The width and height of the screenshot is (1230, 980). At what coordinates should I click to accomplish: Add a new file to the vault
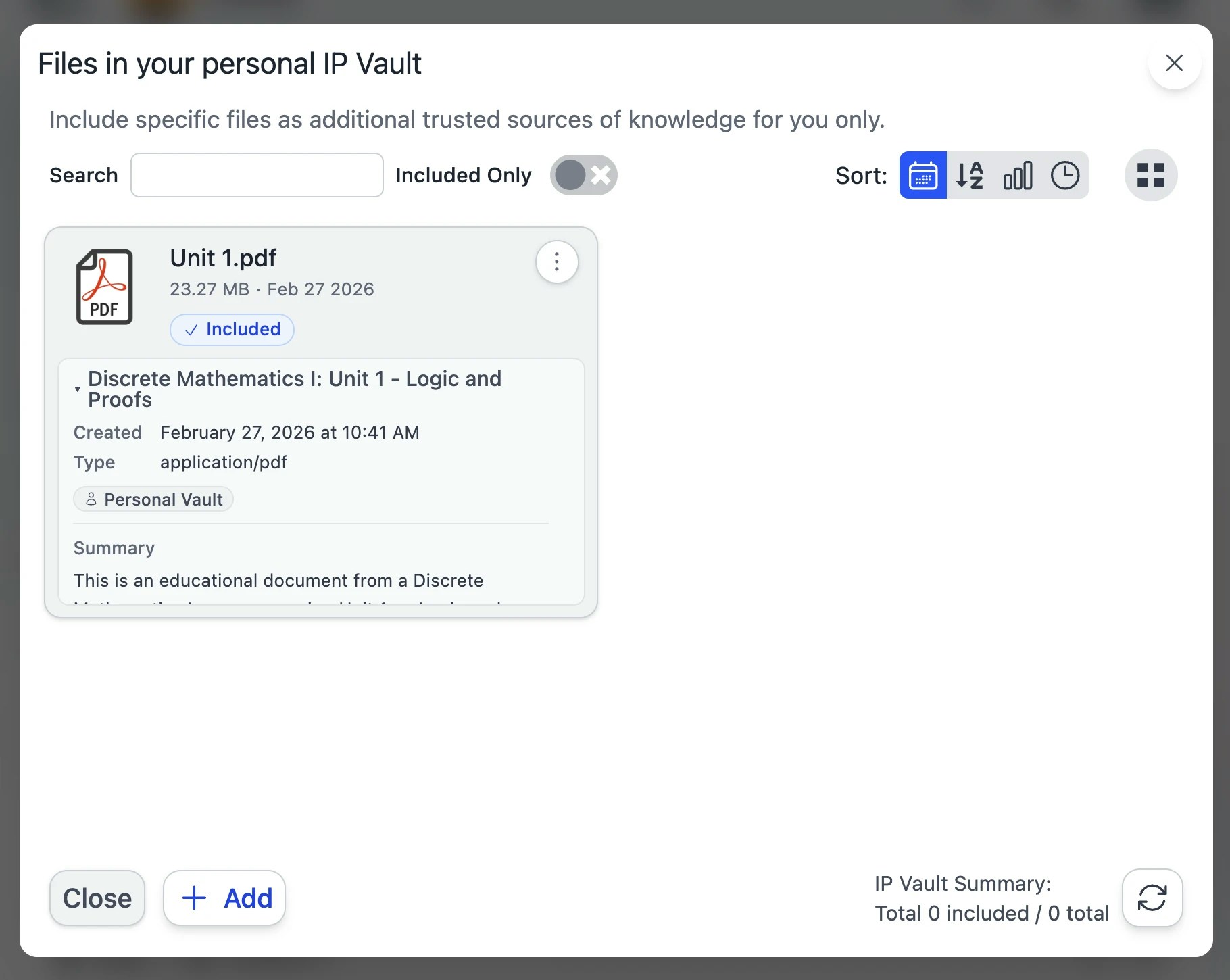pyautogui.click(x=224, y=898)
